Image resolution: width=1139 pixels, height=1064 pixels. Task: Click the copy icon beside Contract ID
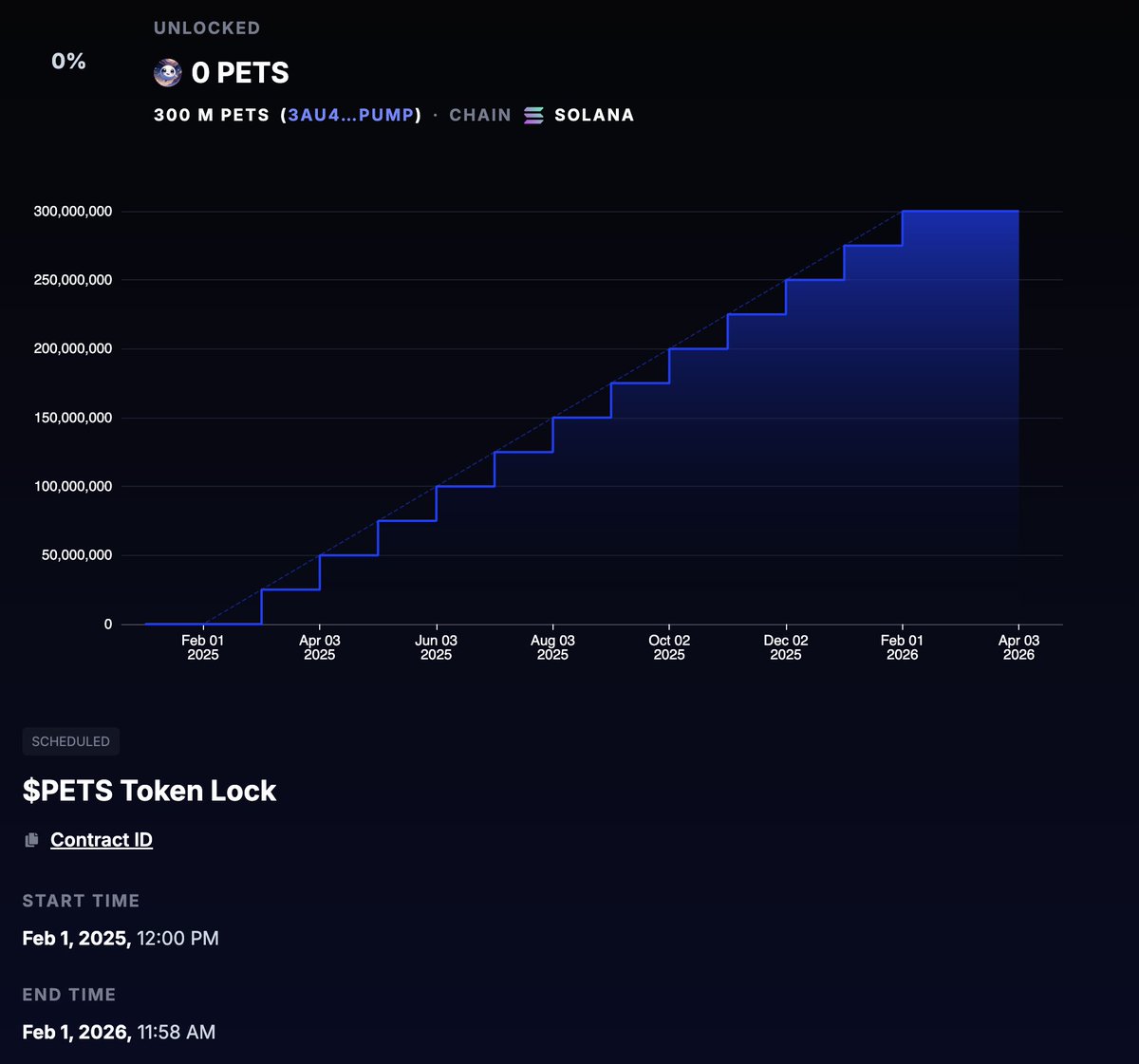pos(30,839)
